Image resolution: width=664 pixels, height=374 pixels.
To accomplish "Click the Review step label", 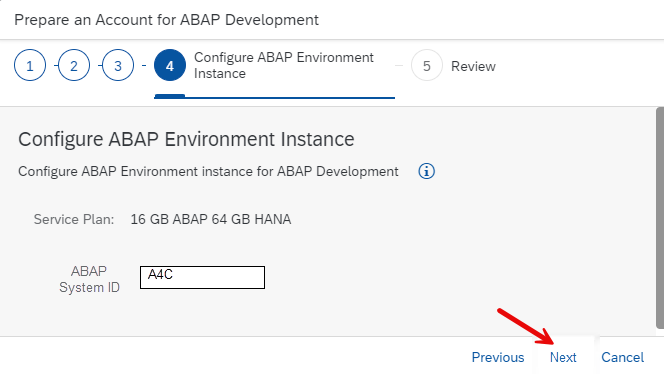I will point(473,66).
